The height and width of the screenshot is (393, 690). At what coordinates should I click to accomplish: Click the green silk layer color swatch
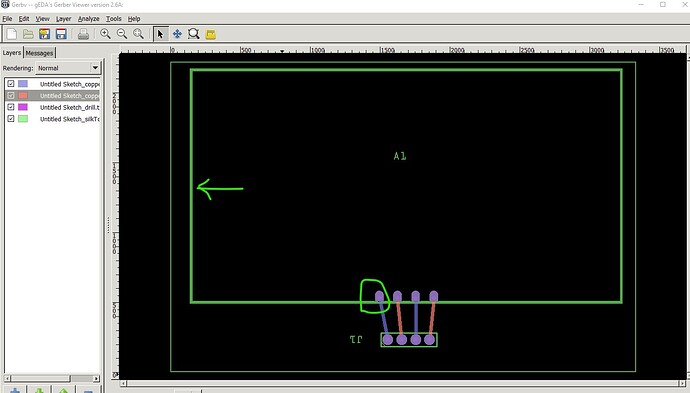23,119
